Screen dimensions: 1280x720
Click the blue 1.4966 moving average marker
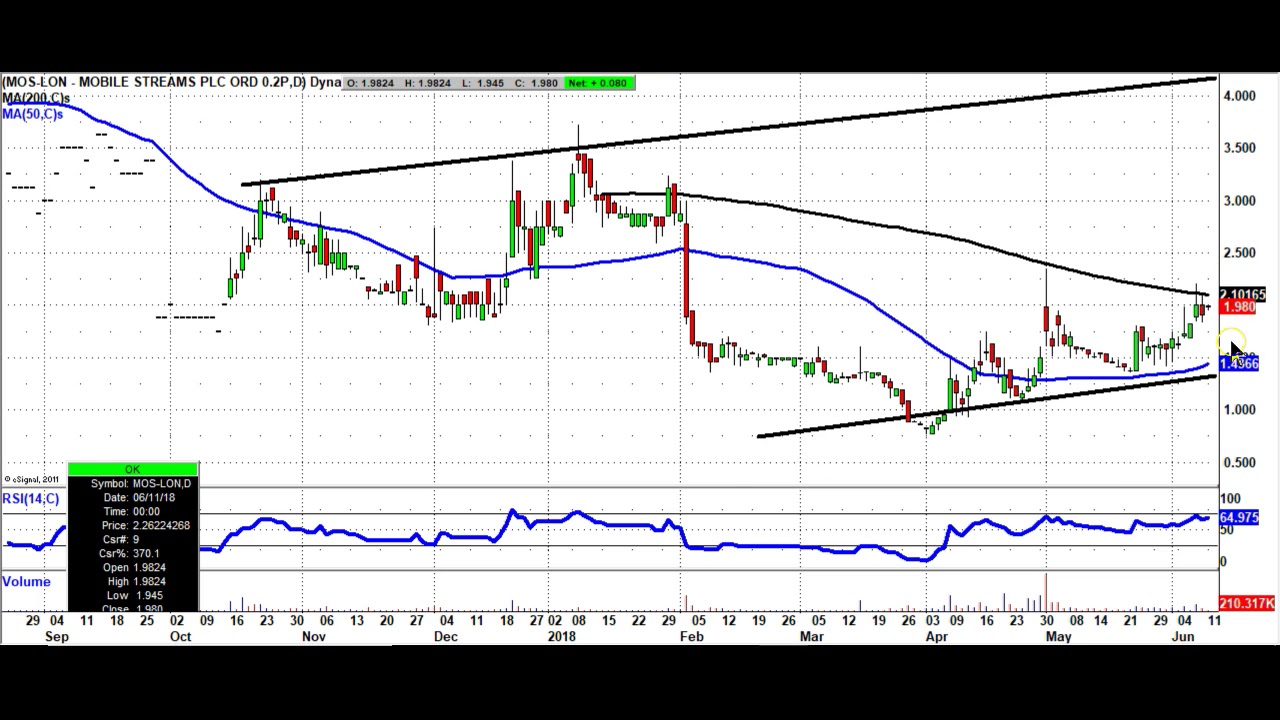(1239, 363)
